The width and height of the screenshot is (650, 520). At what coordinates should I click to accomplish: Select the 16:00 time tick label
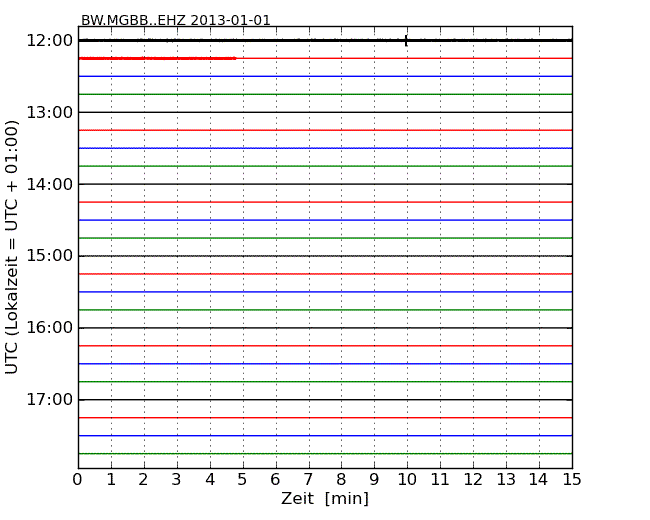click(49, 328)
